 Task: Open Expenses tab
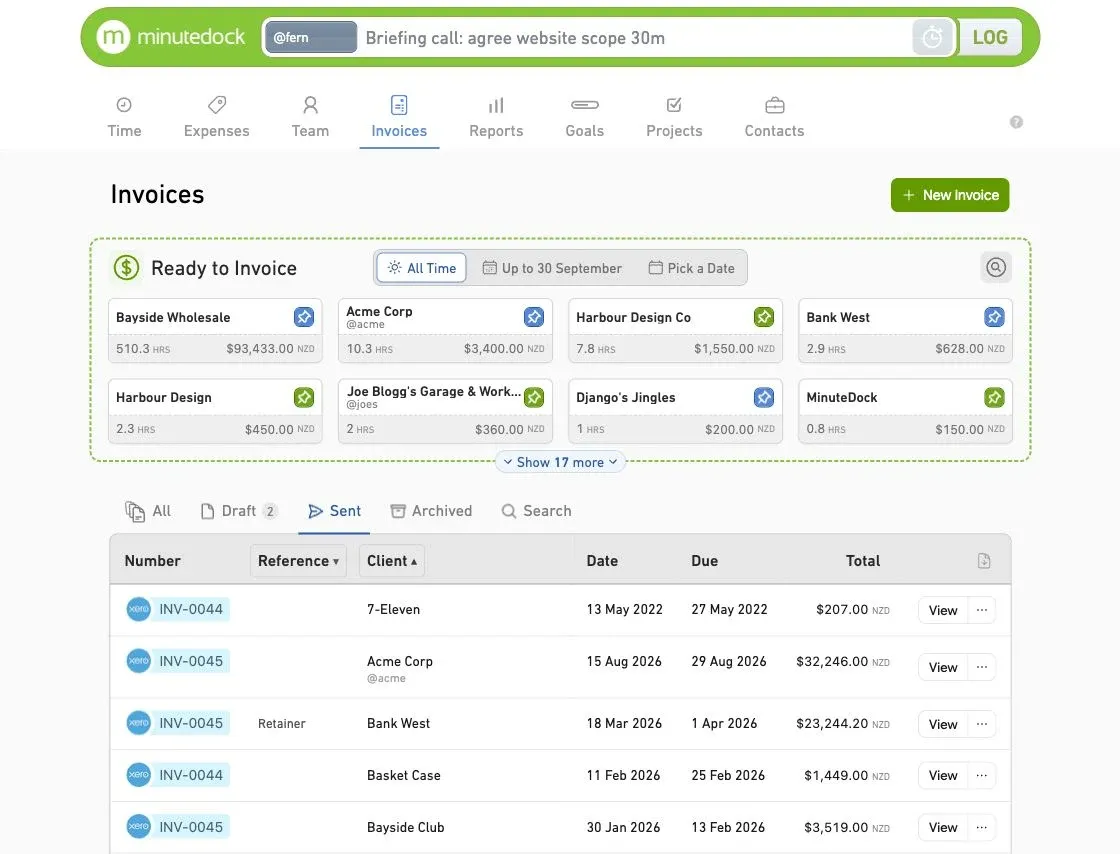pyautogui.click(x=216, y=117)
